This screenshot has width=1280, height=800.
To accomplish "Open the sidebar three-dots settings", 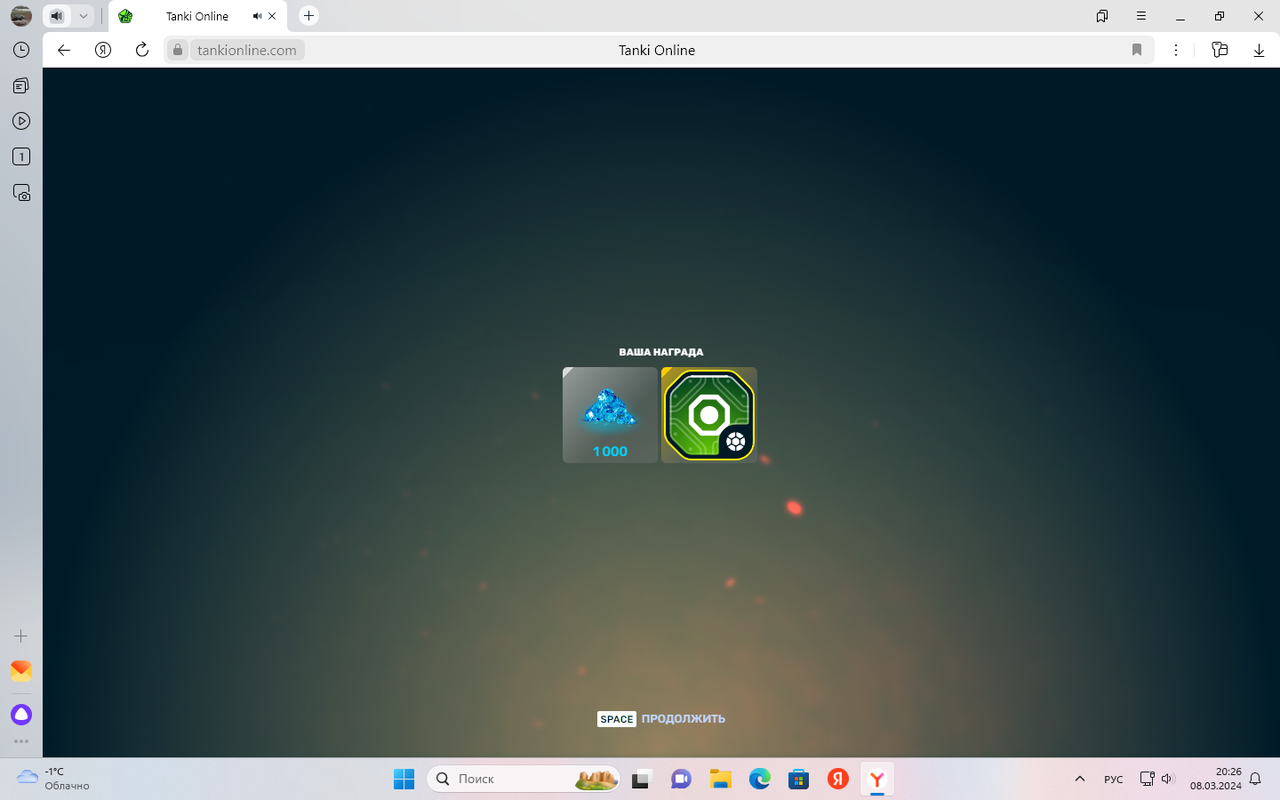I will click(21, 742).
